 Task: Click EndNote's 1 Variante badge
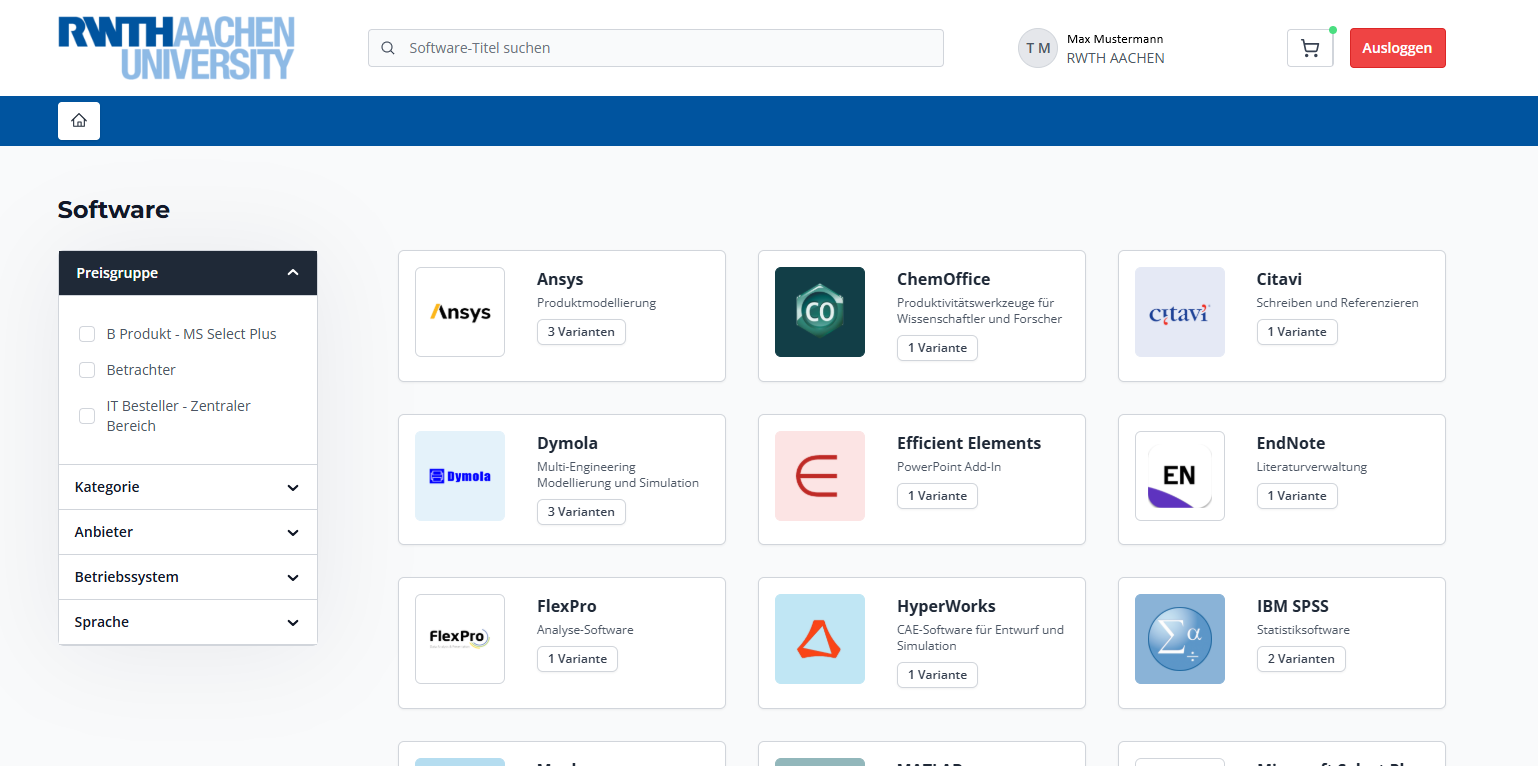coord(1297,496)
